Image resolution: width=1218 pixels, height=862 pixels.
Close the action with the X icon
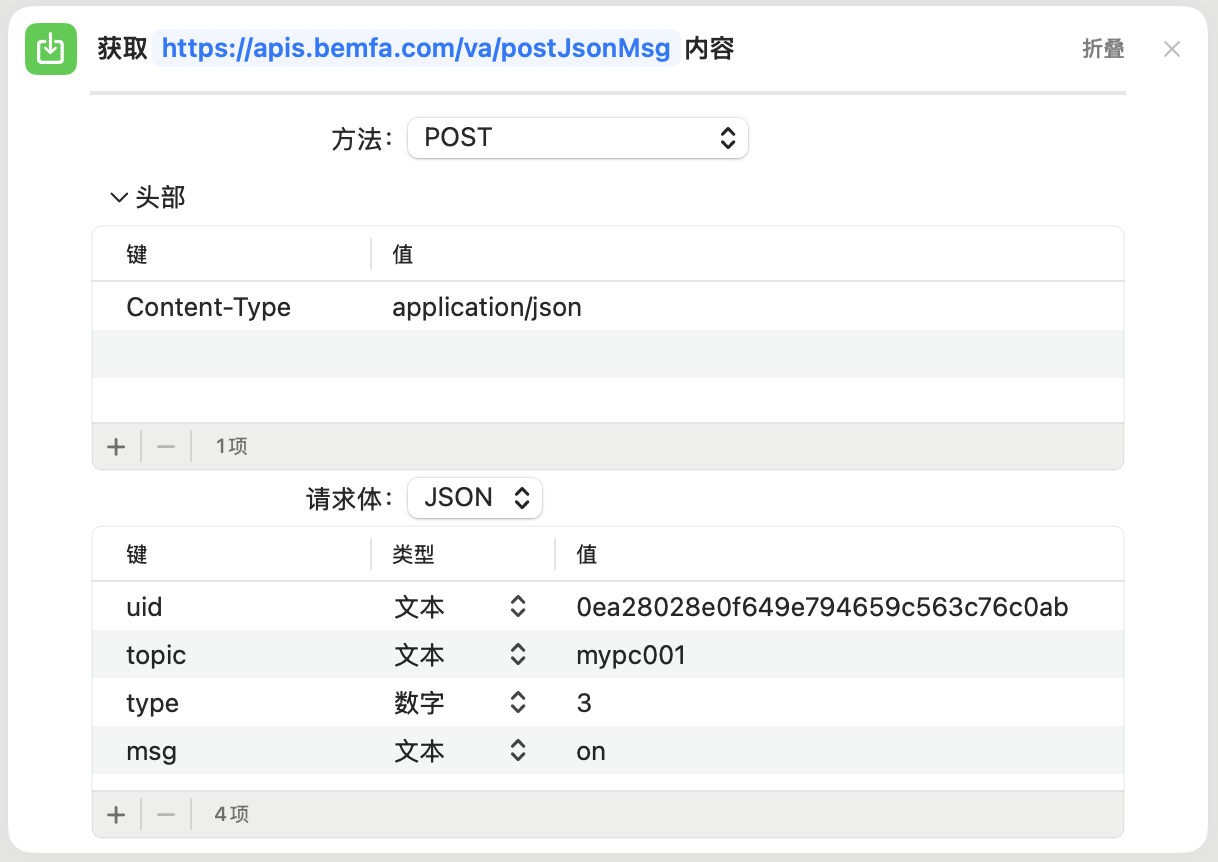pyautogui.click(x=1172, y=49)
